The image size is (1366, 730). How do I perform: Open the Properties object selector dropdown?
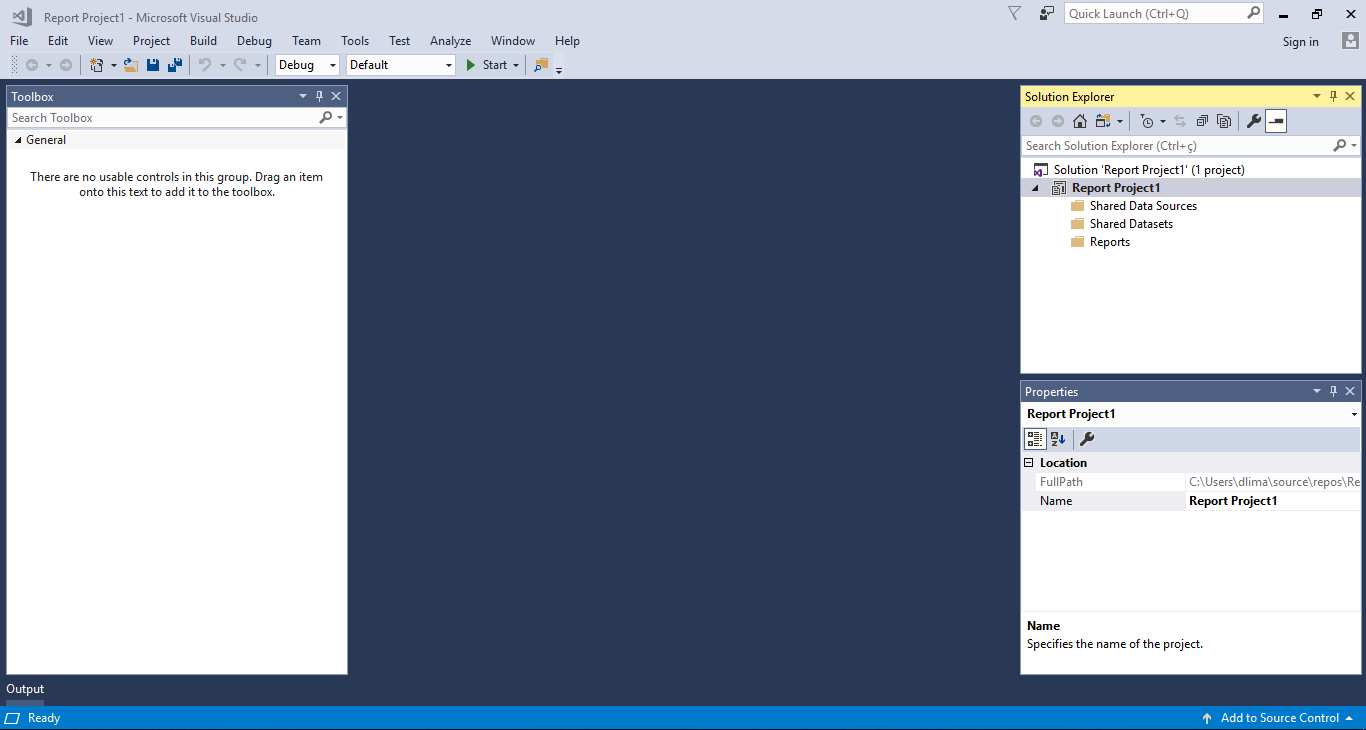click(x=1354, y=414)
